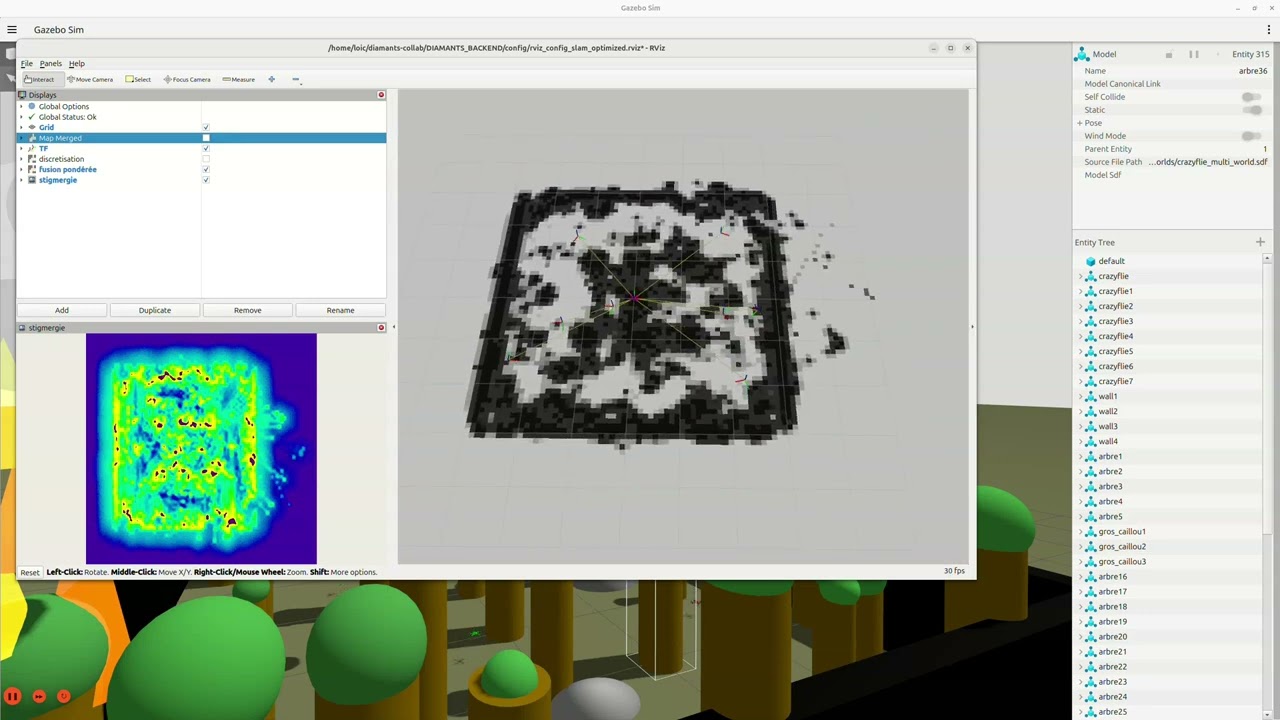Select the Select tool in the toolbar
The image size is (1280, 720).
pyautogui.click(x=139, y=79)
